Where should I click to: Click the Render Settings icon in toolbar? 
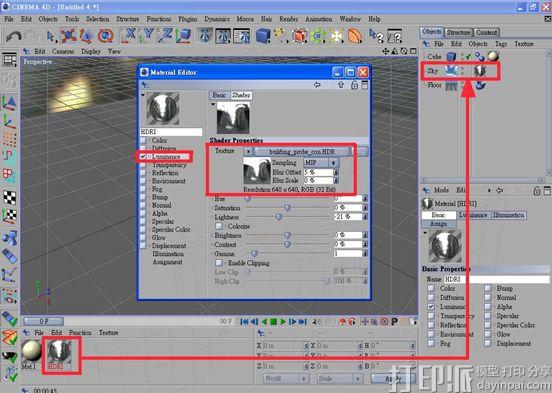[241, 36]
